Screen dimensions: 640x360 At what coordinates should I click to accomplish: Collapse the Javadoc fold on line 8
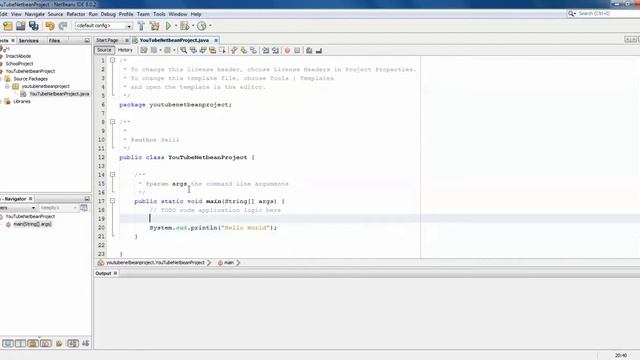pyautogui.click(x=112, y=122)
